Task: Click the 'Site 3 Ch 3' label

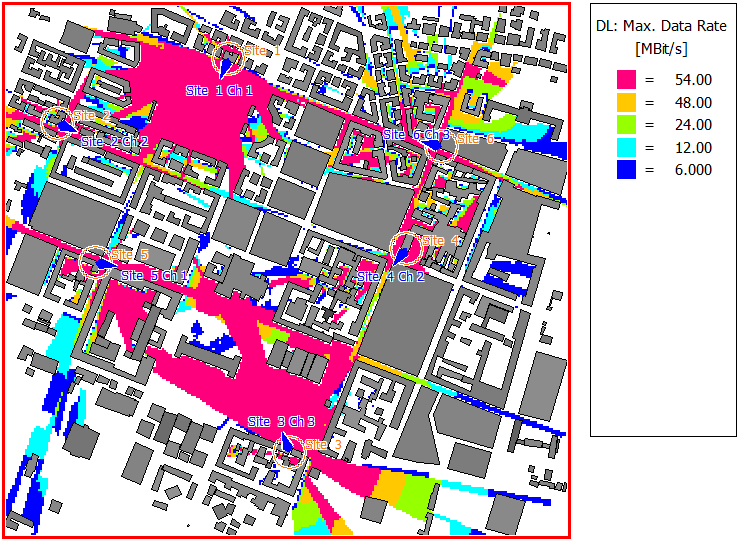Action: click(281, 422)
